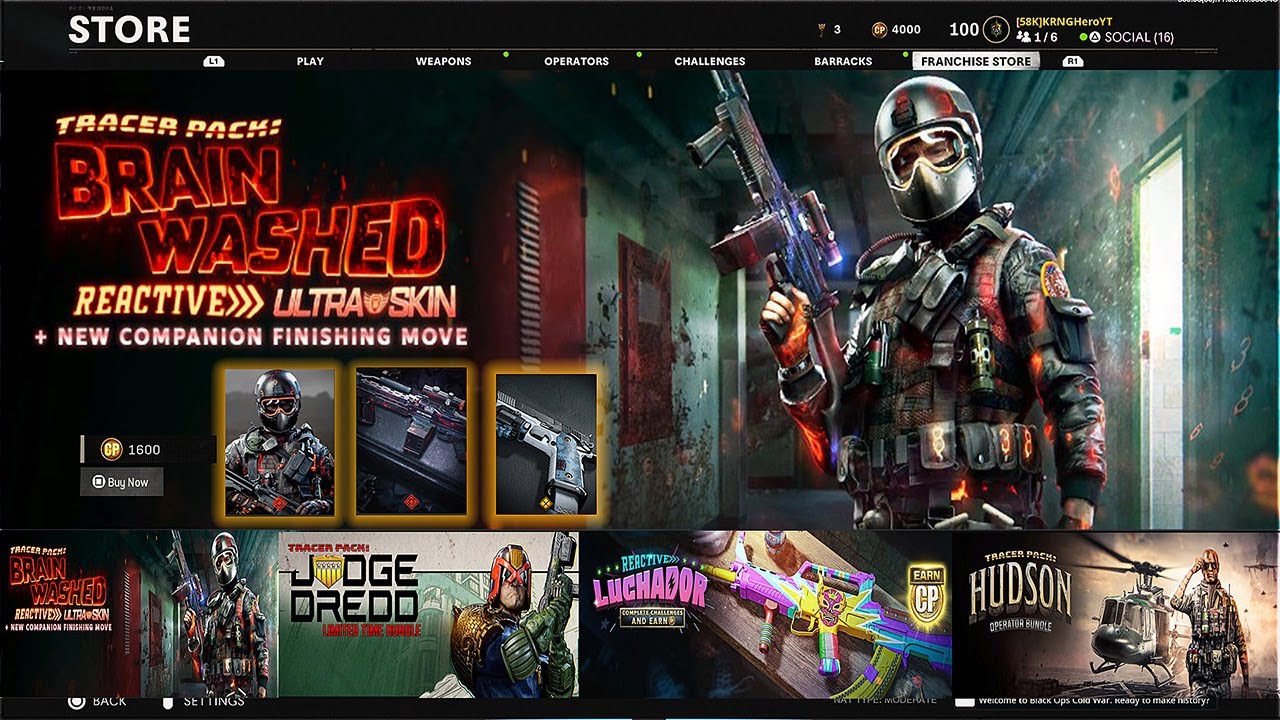The width and height of the screenshot is (1280, 720).
Task: Open the Judge Dredd limited time bundle
Action: tap(429, 614)
